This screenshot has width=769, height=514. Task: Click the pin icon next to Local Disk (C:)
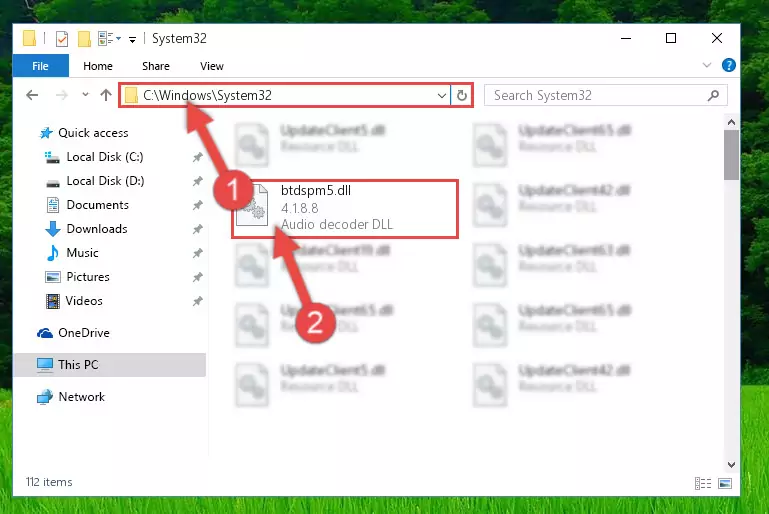(x=197, y=157)
